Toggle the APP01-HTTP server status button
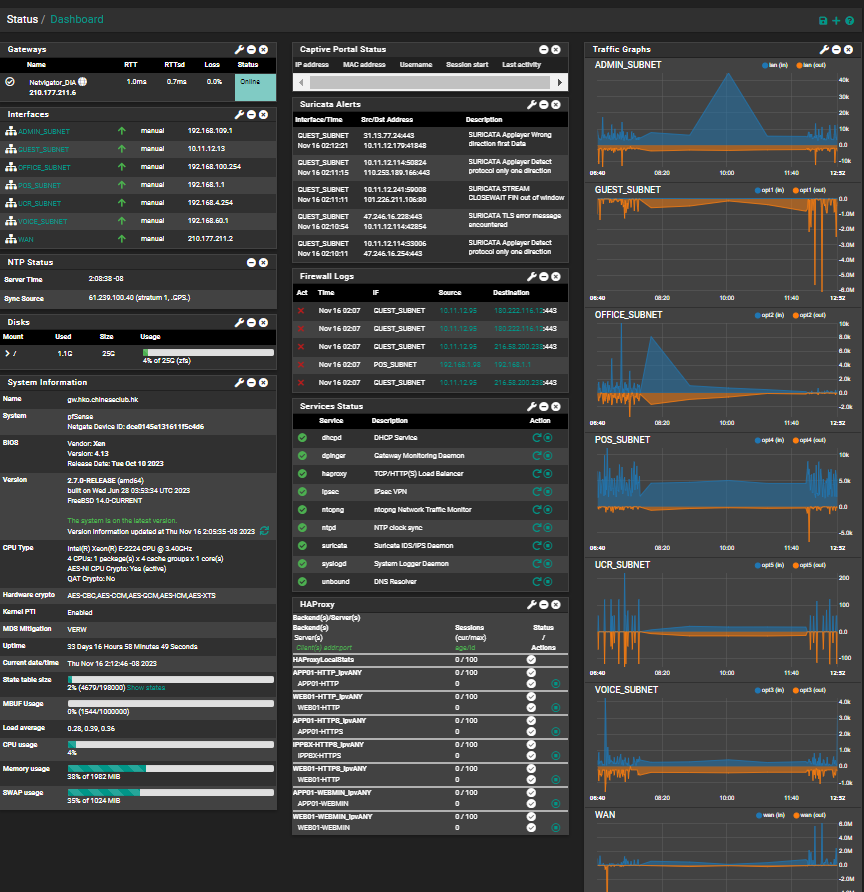864x892 pixels. click(555, 683)
